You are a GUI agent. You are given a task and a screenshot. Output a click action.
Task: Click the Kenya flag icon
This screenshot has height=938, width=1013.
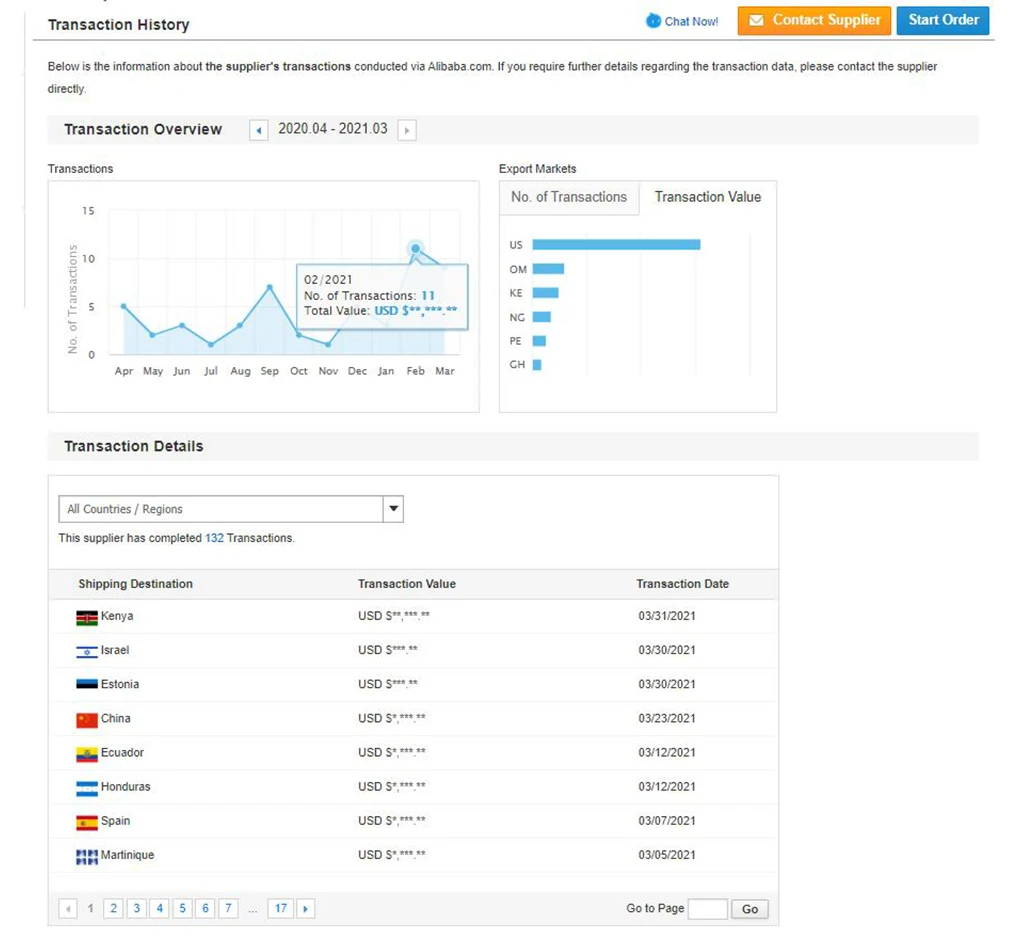(x=87, y=618)
